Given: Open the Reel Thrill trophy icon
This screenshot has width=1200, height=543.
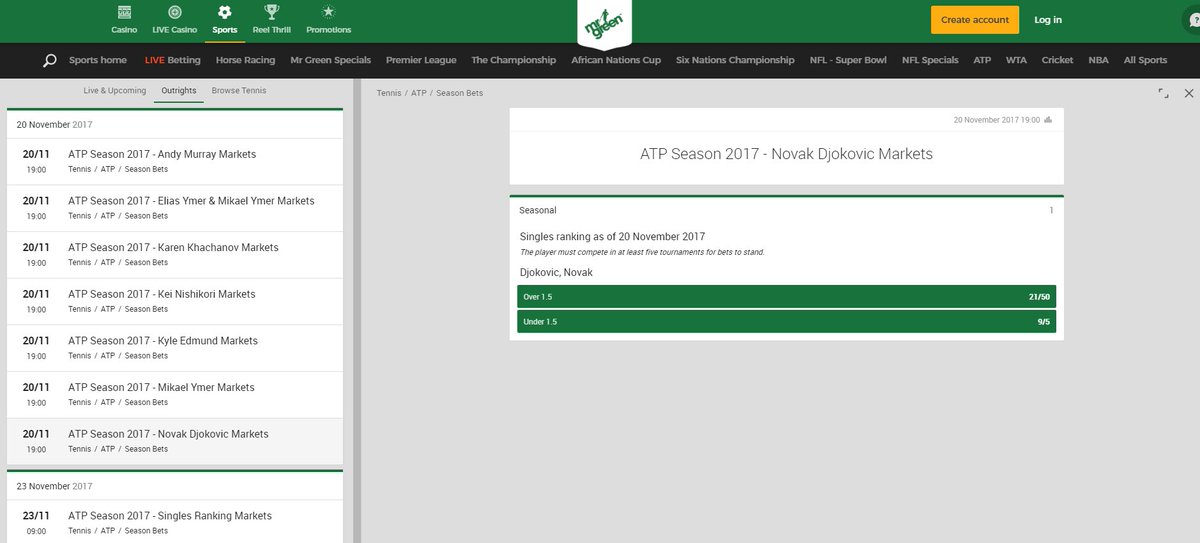Looking at the screenshot, I should [270, 13].
